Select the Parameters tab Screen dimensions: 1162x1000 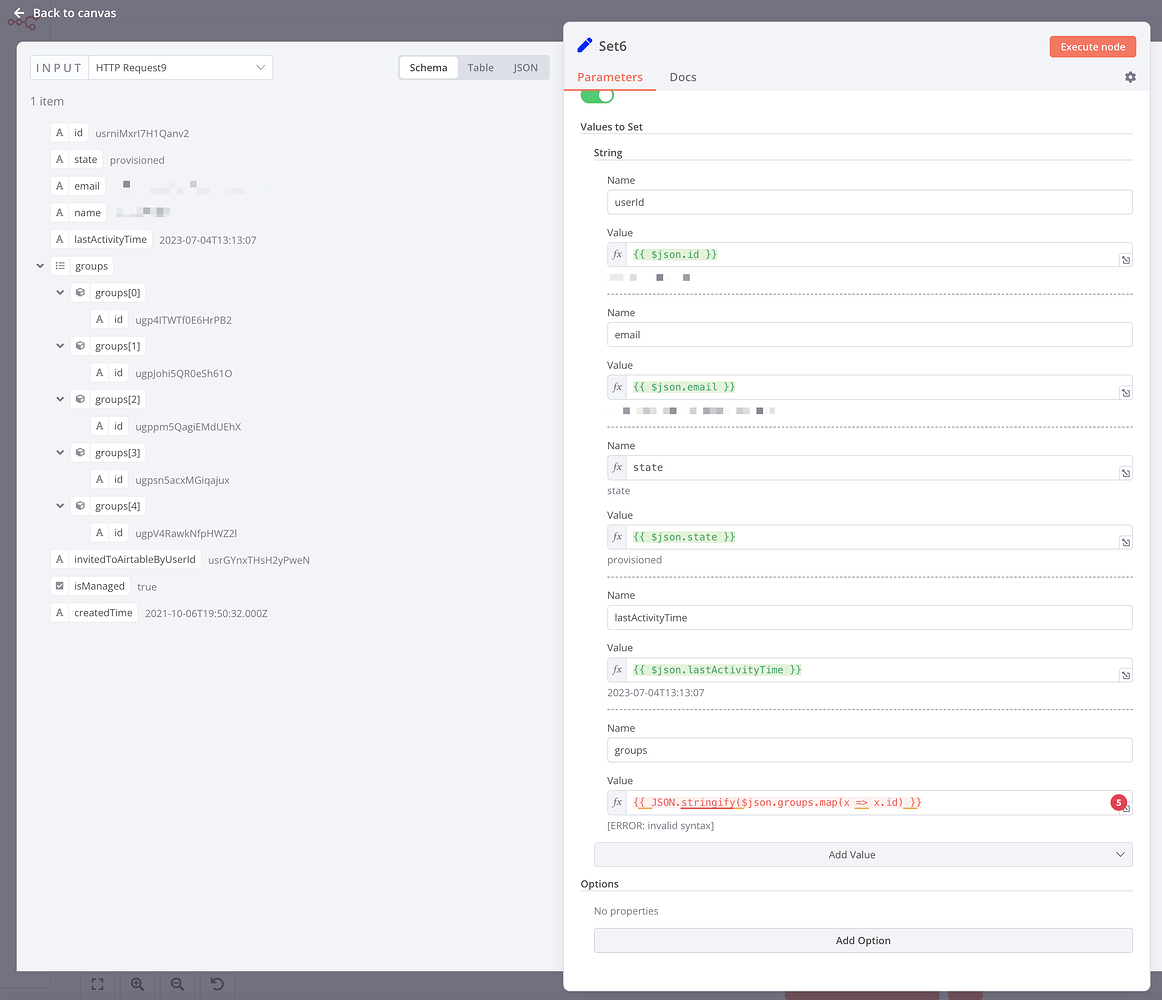pyautogui.click(x=610, y=77)
